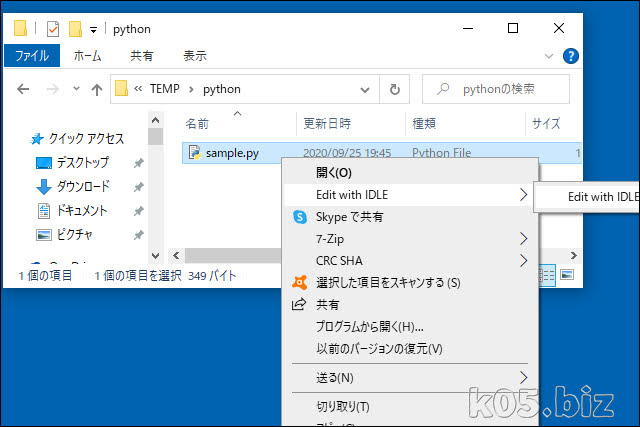The width and height of the screenshot is (640, 427).
Task: Sort by the 更新日時 column header
Action: coord(327,123)
